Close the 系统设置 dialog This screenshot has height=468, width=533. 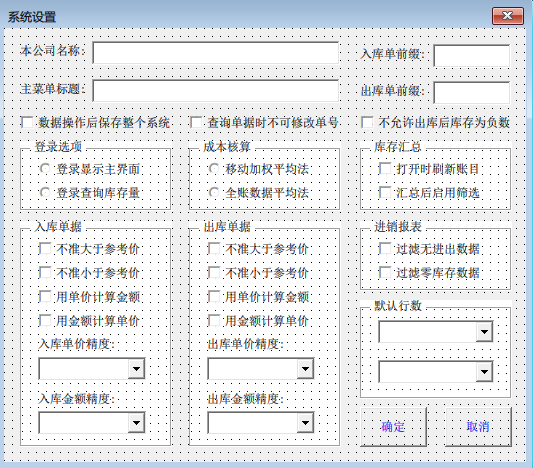(508, 16)
